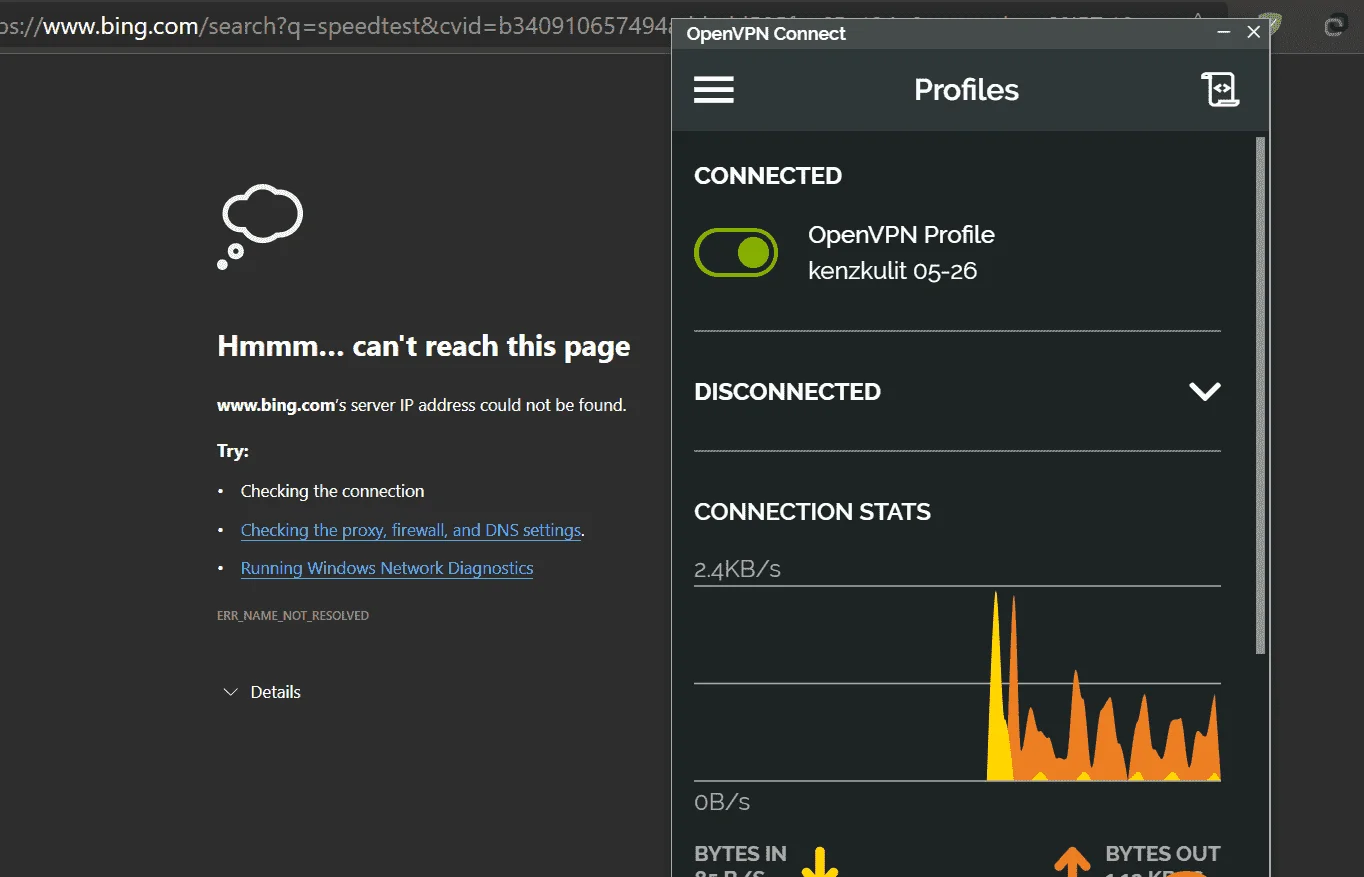Viewport: 1364px width, 877px height.
Task: Click the thought cloud icon on error page
Action: tap(260, 226)
